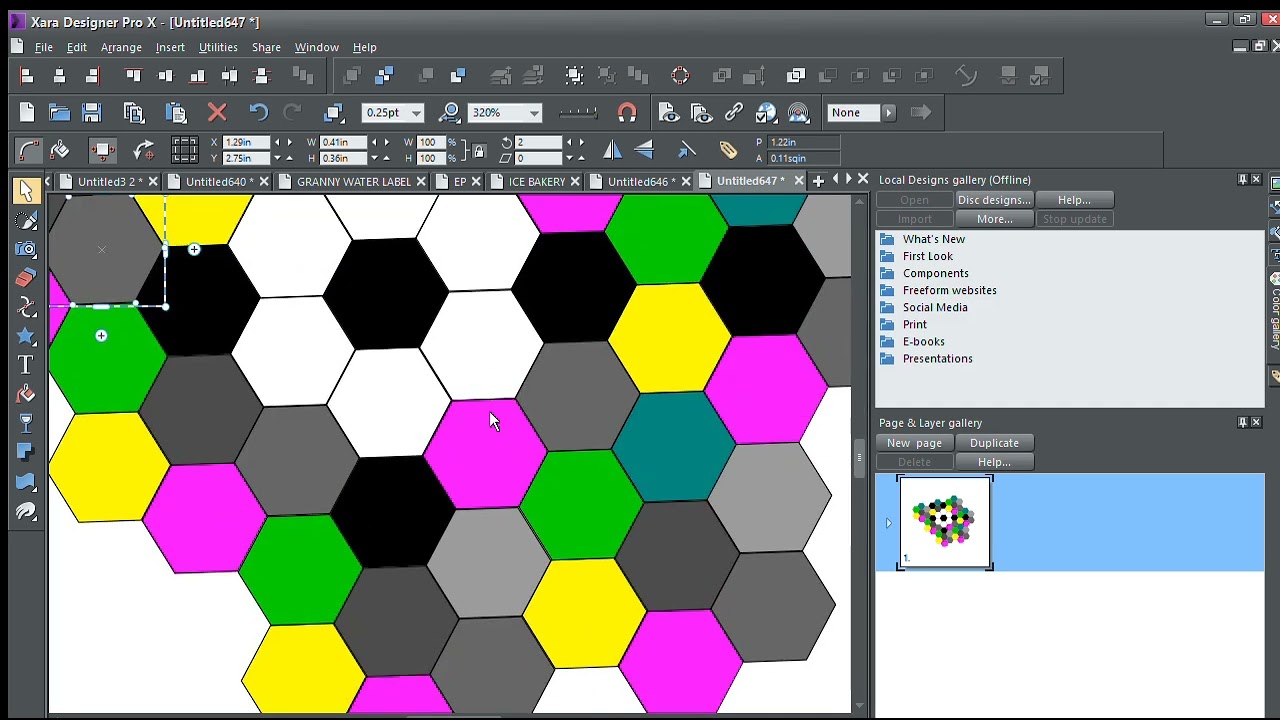
Task: Switch to GRANNY WATER LABEL tab
Action: point(353,181)
